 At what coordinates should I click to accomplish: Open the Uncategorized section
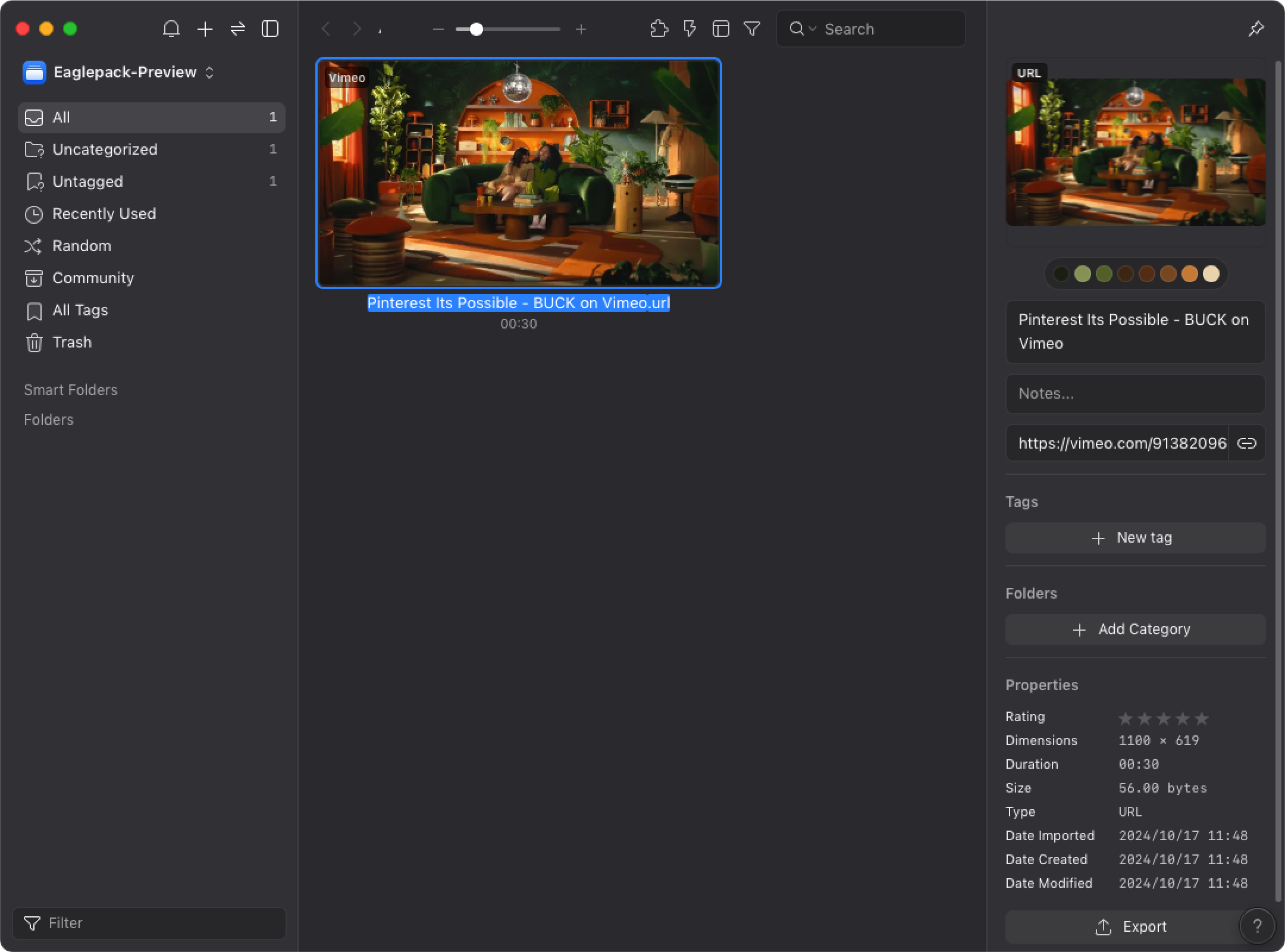(152, 149)
